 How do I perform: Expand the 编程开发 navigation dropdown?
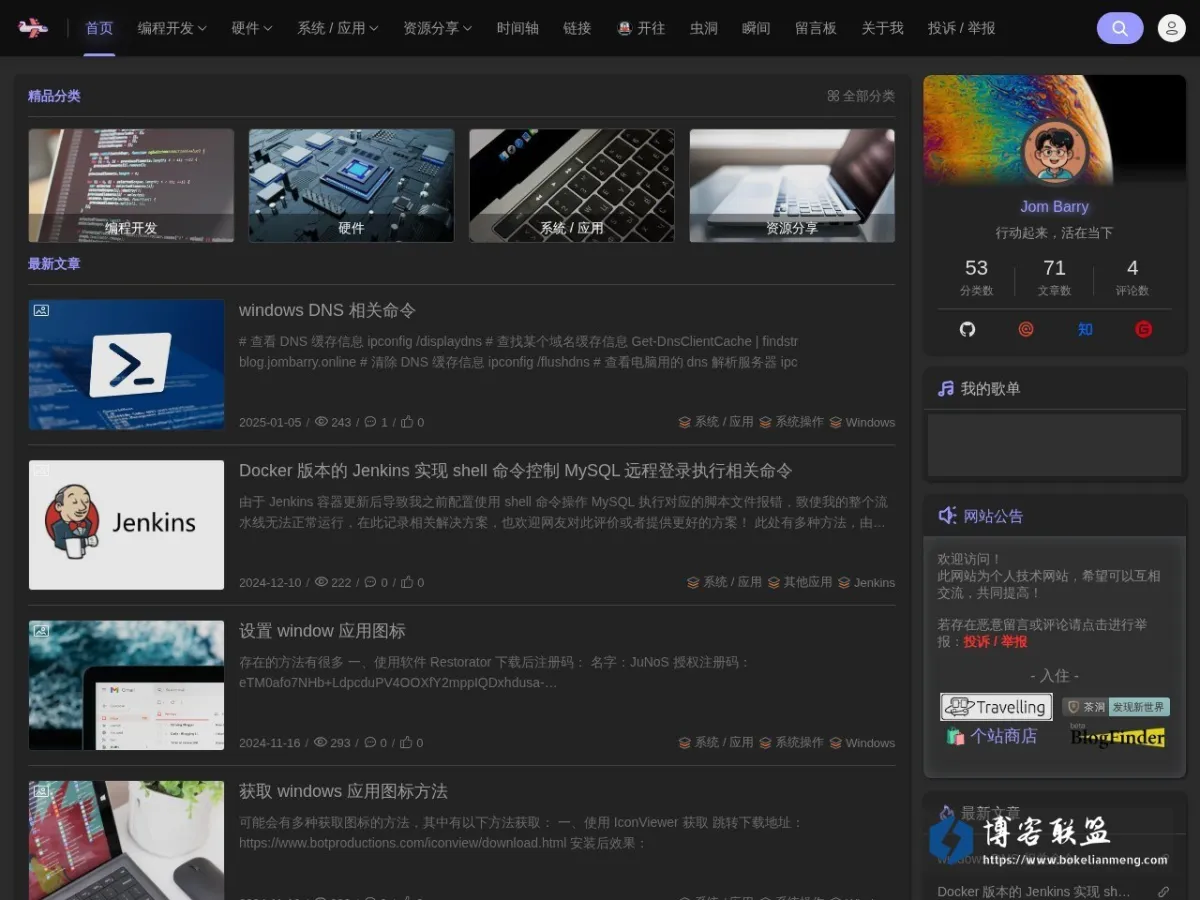coord(172,28)
